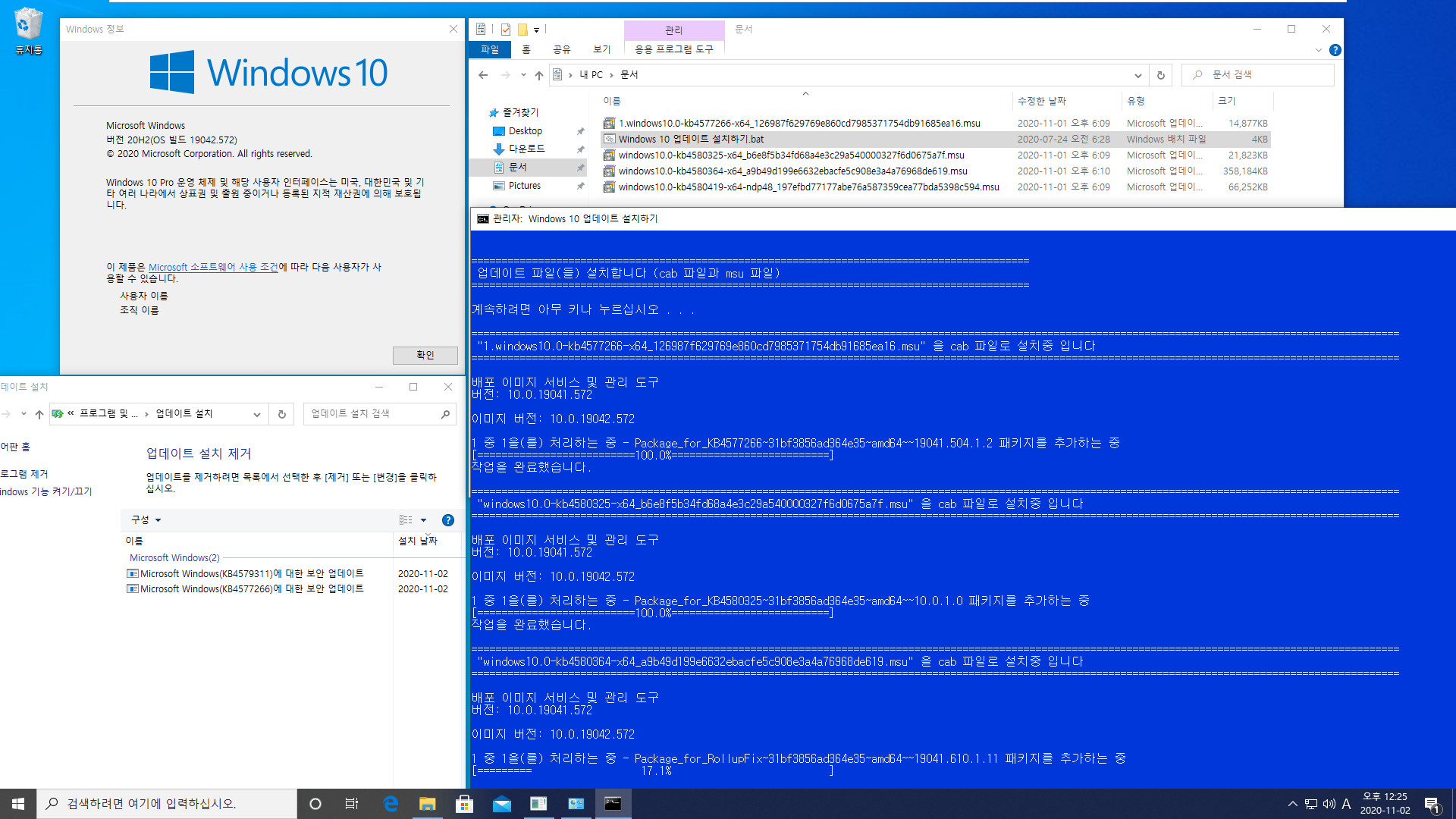
Task: Collapse the Microsoft Windows(2) group
Action: click(x=174, y=558)
